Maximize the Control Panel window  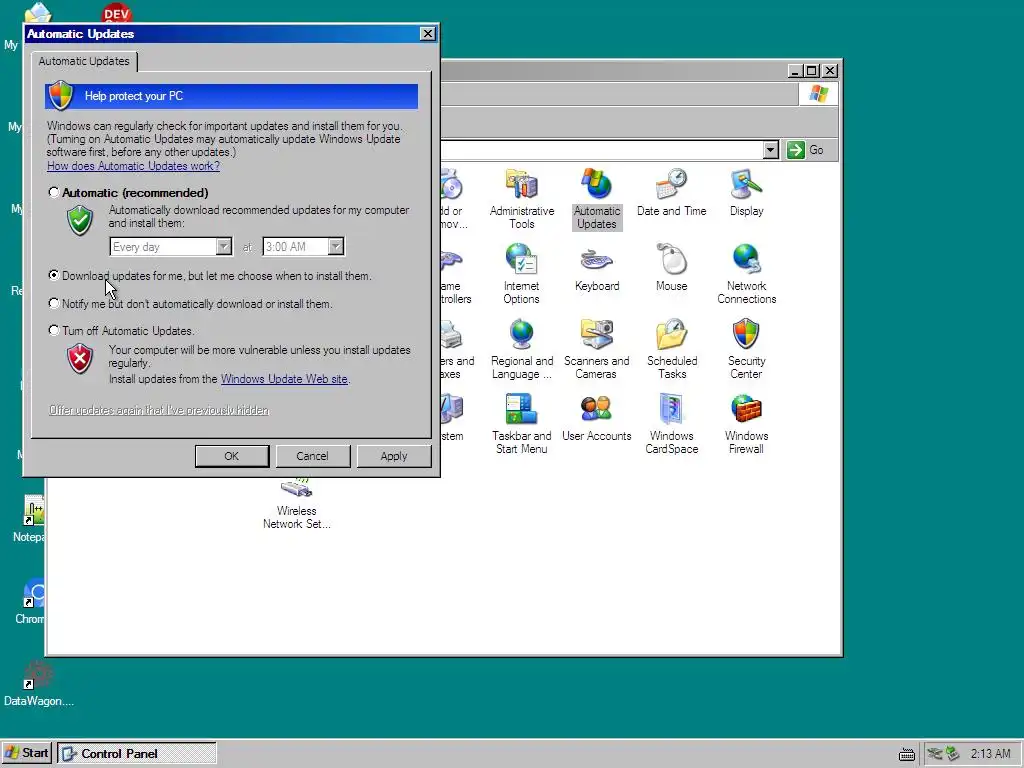click(x=812, y=71)
